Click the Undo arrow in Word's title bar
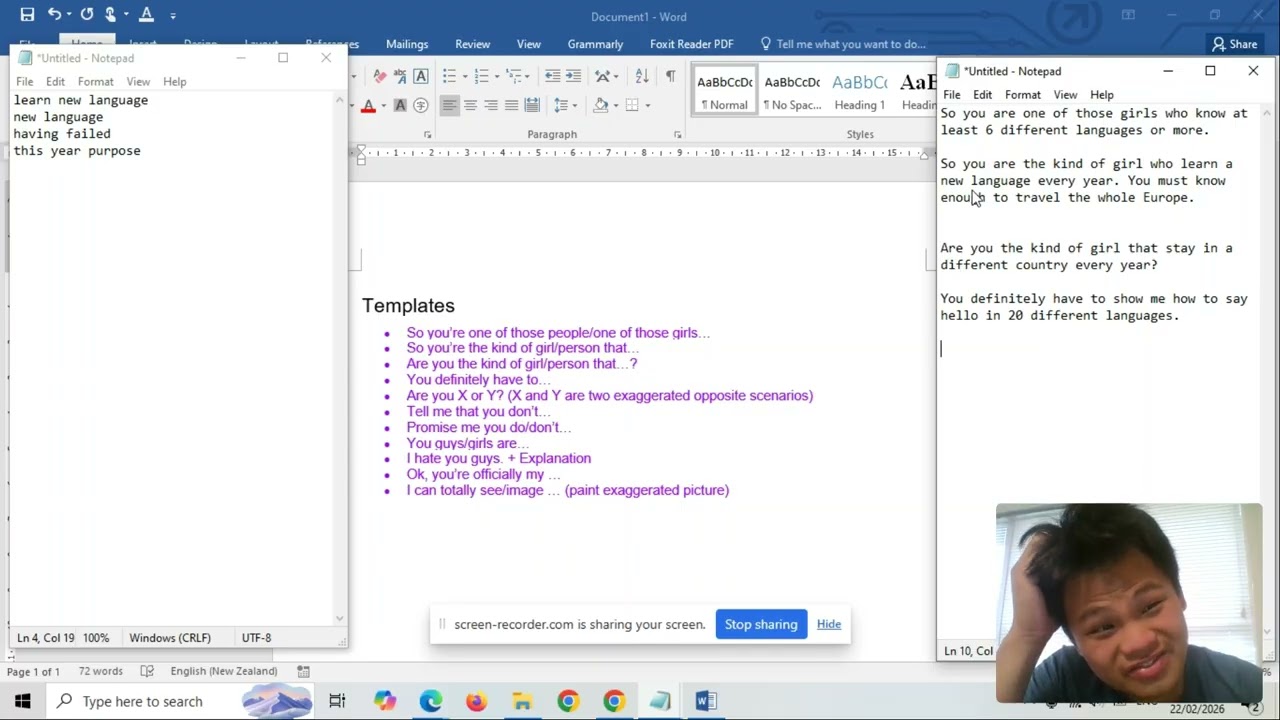The image size is (1280, 720). point(54,15)
